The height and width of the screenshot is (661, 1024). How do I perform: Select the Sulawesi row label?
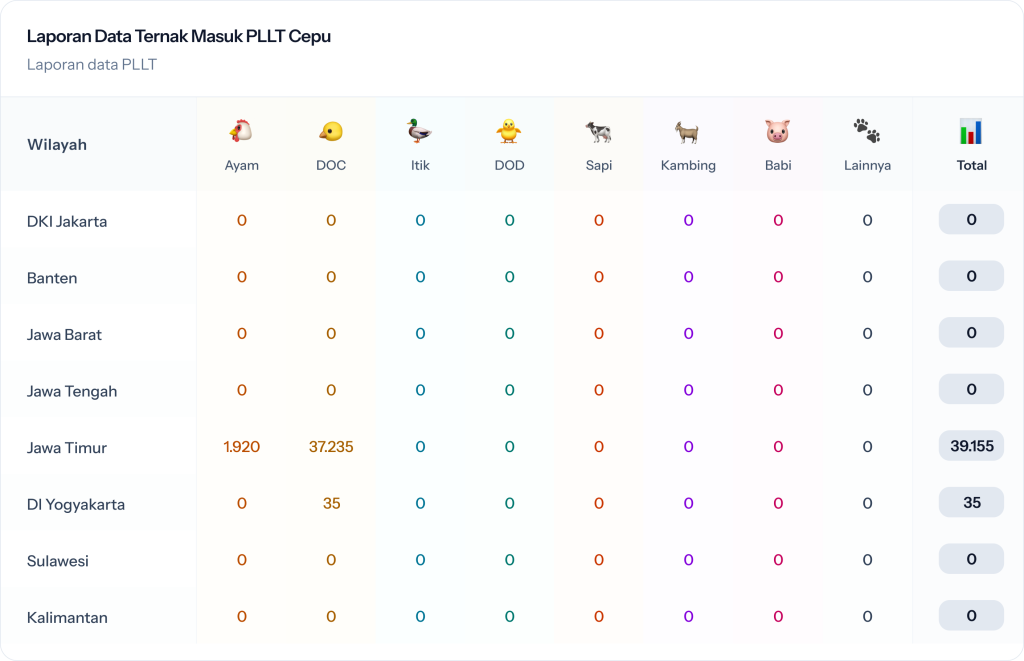(x=58, y=561)
